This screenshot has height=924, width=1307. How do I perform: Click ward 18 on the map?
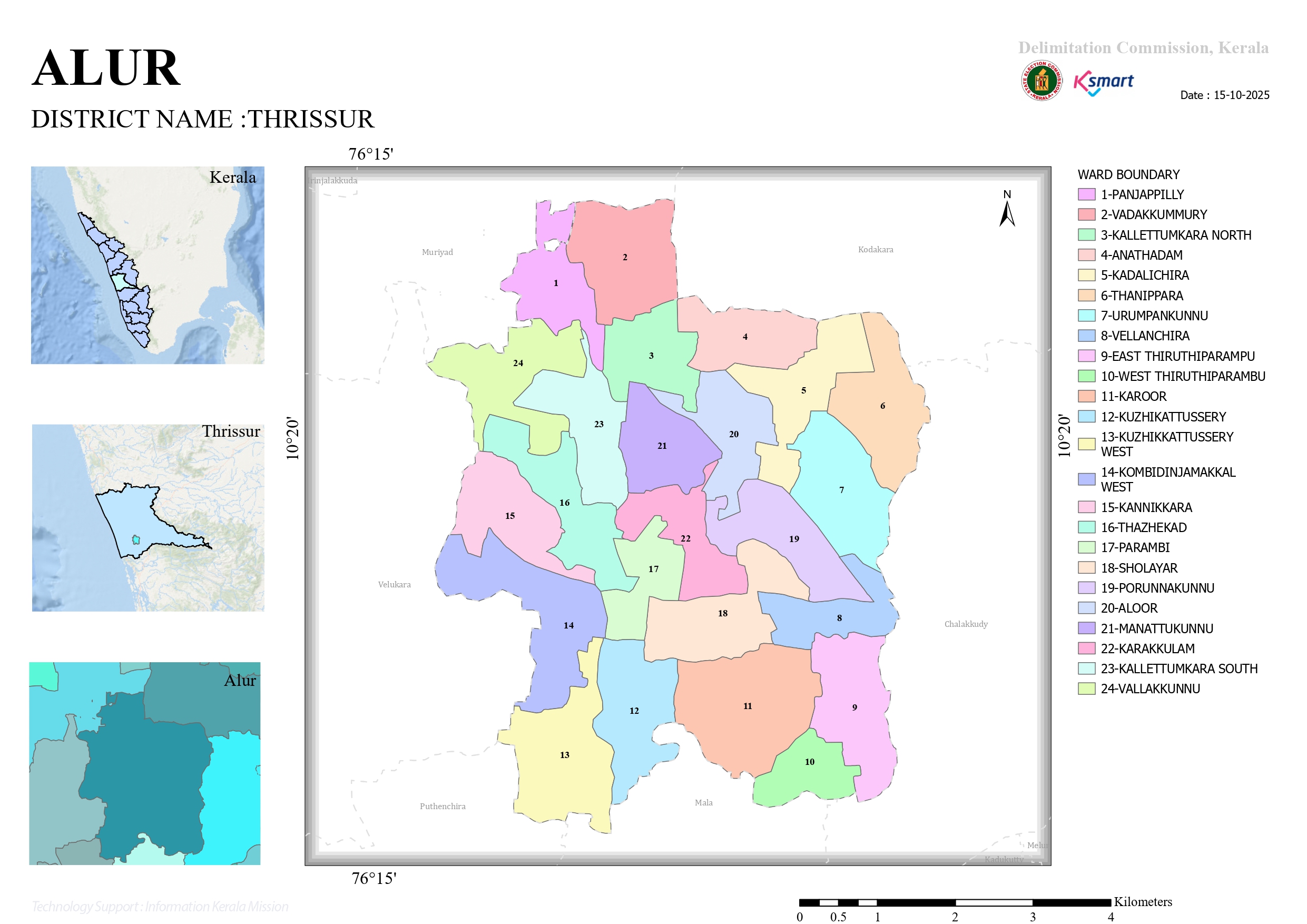pos(722,613)
